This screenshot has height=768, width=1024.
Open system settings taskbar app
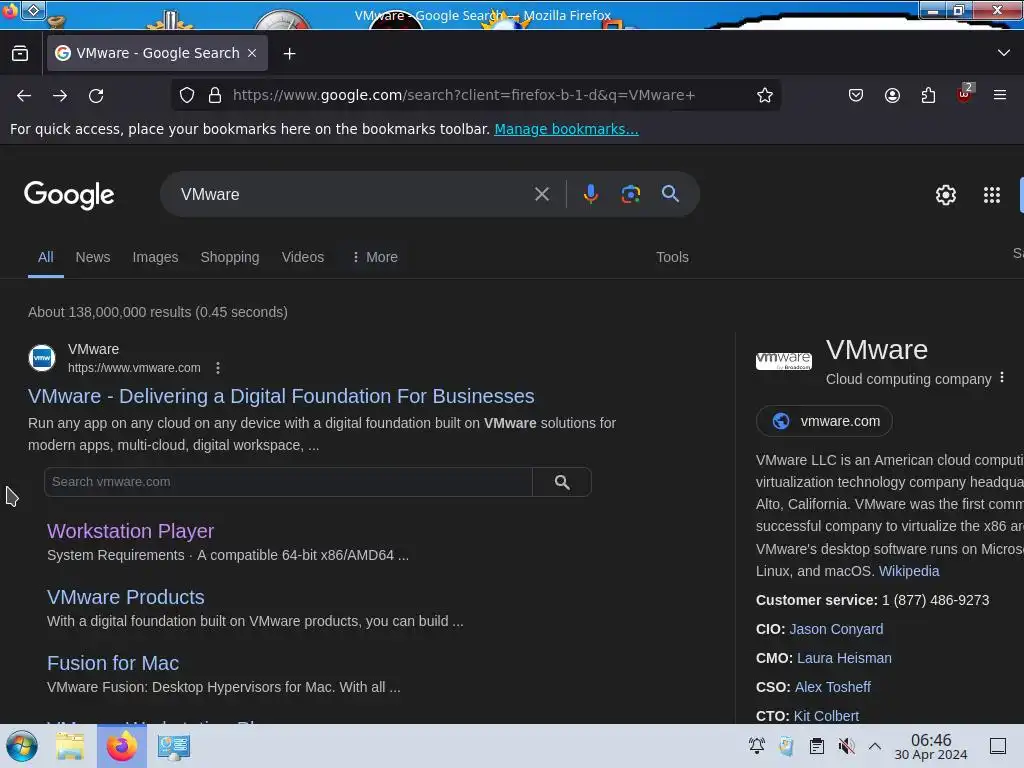coord(174,746)
